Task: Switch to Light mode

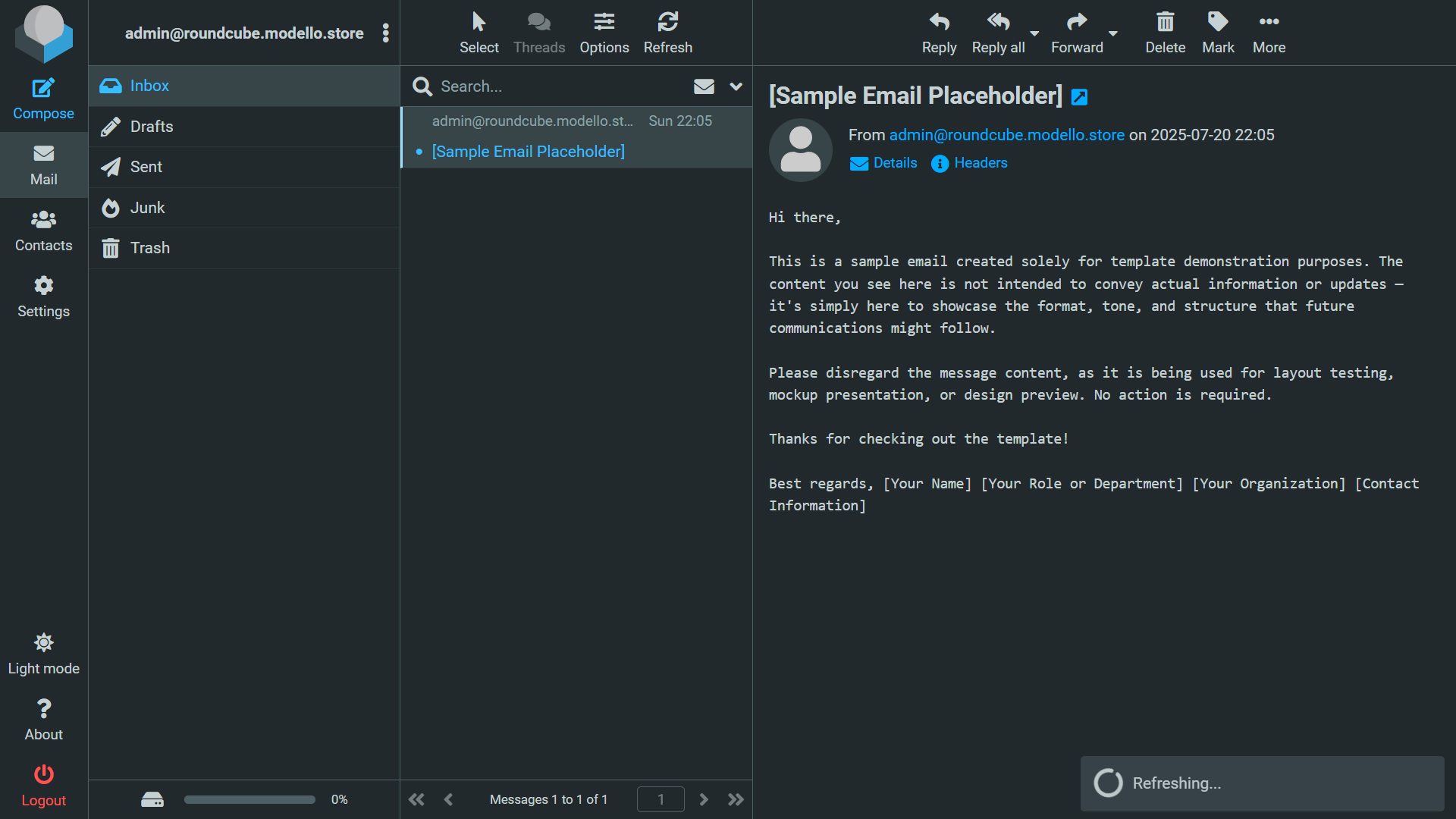Action: 43,654
